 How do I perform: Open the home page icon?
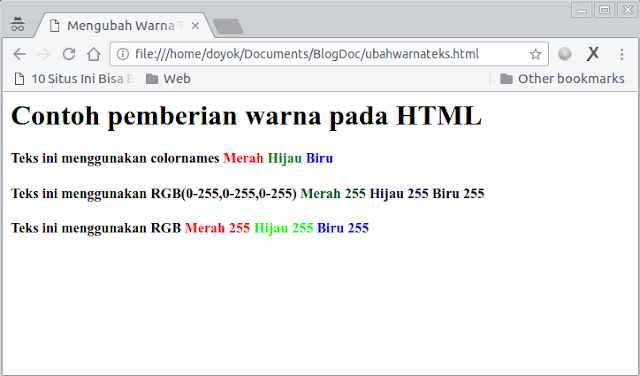pyautogui.click(x=93, y=54)
